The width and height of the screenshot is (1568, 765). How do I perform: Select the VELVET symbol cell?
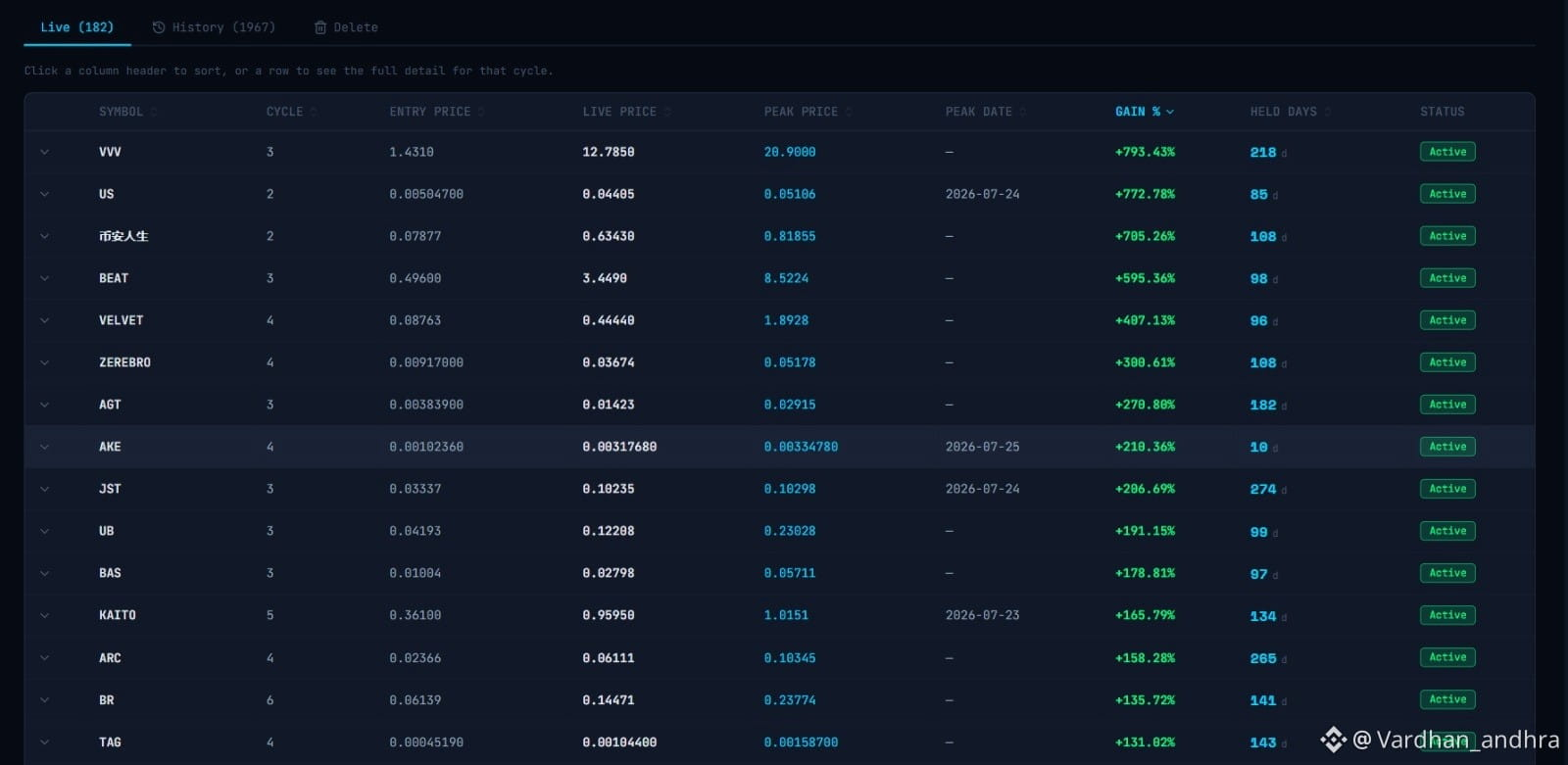(x=121, y=320)
